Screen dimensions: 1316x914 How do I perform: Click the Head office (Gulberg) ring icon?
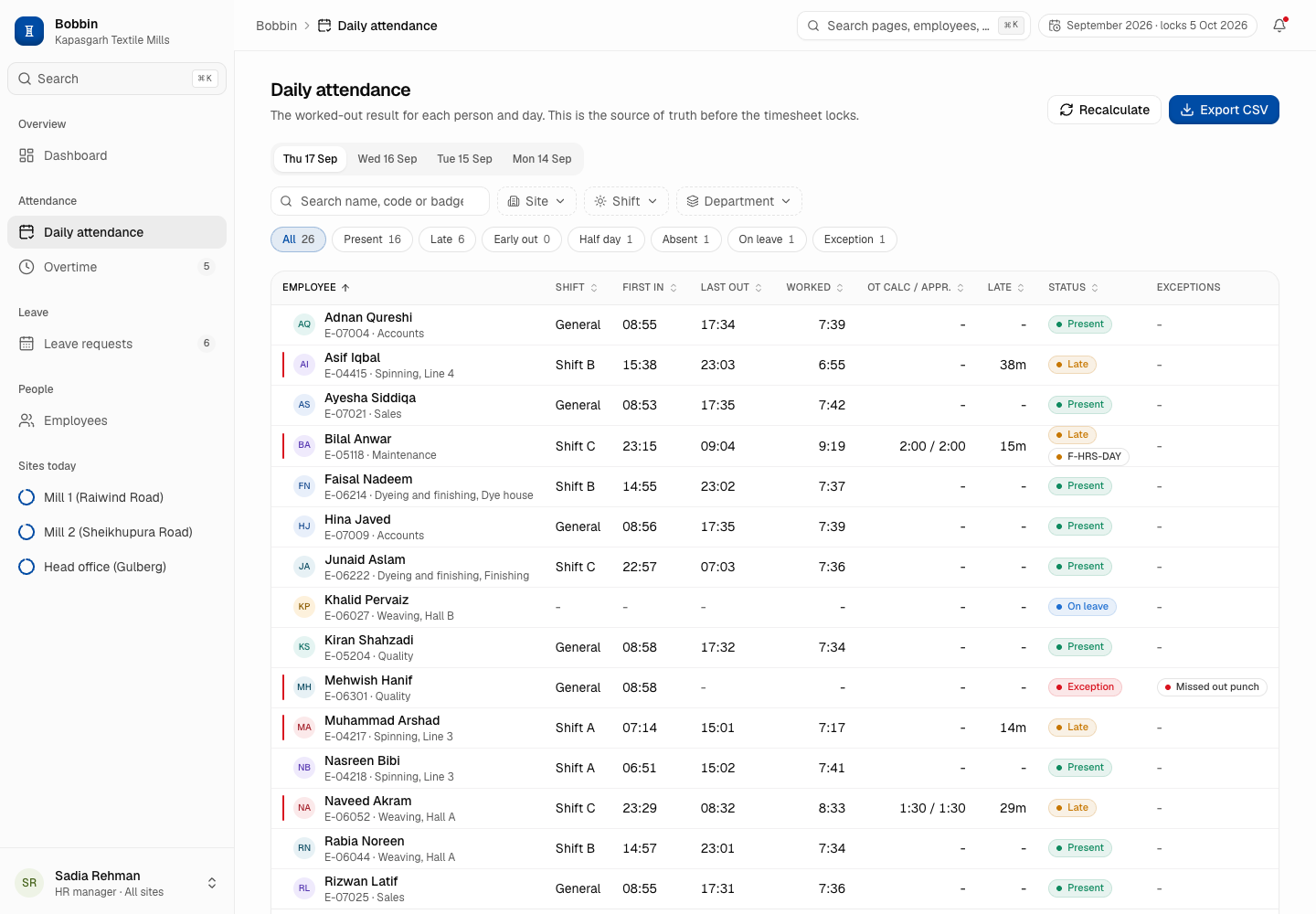pos(27,567)
